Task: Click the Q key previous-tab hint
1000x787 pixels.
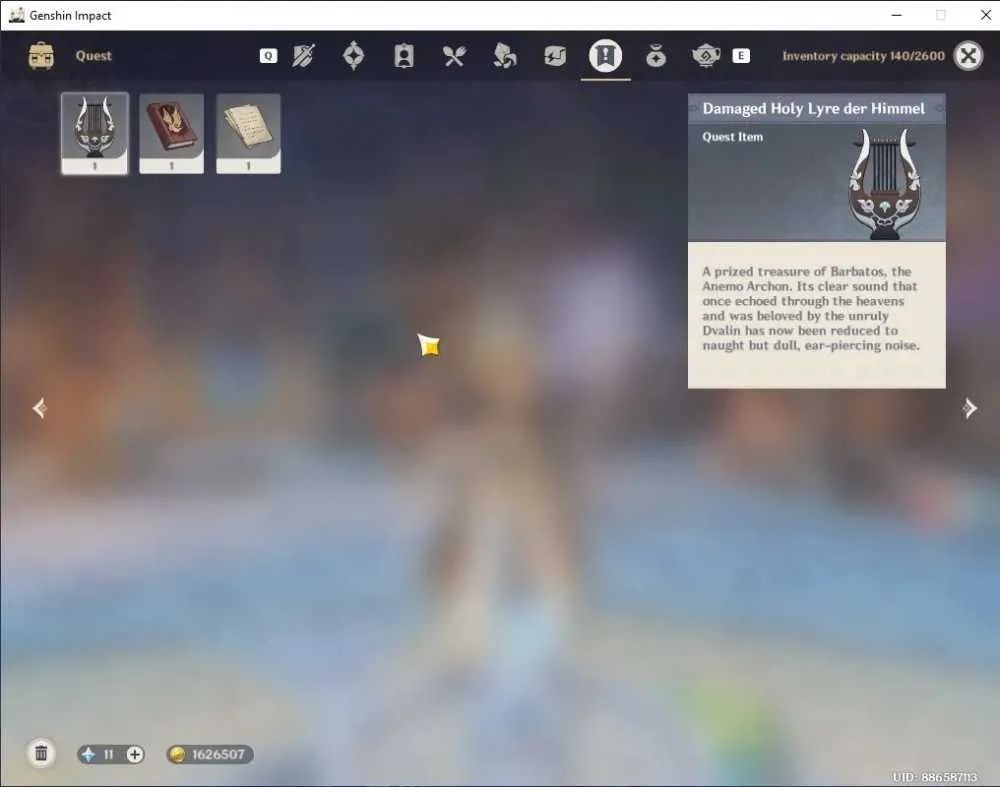Action: point(268,56)
